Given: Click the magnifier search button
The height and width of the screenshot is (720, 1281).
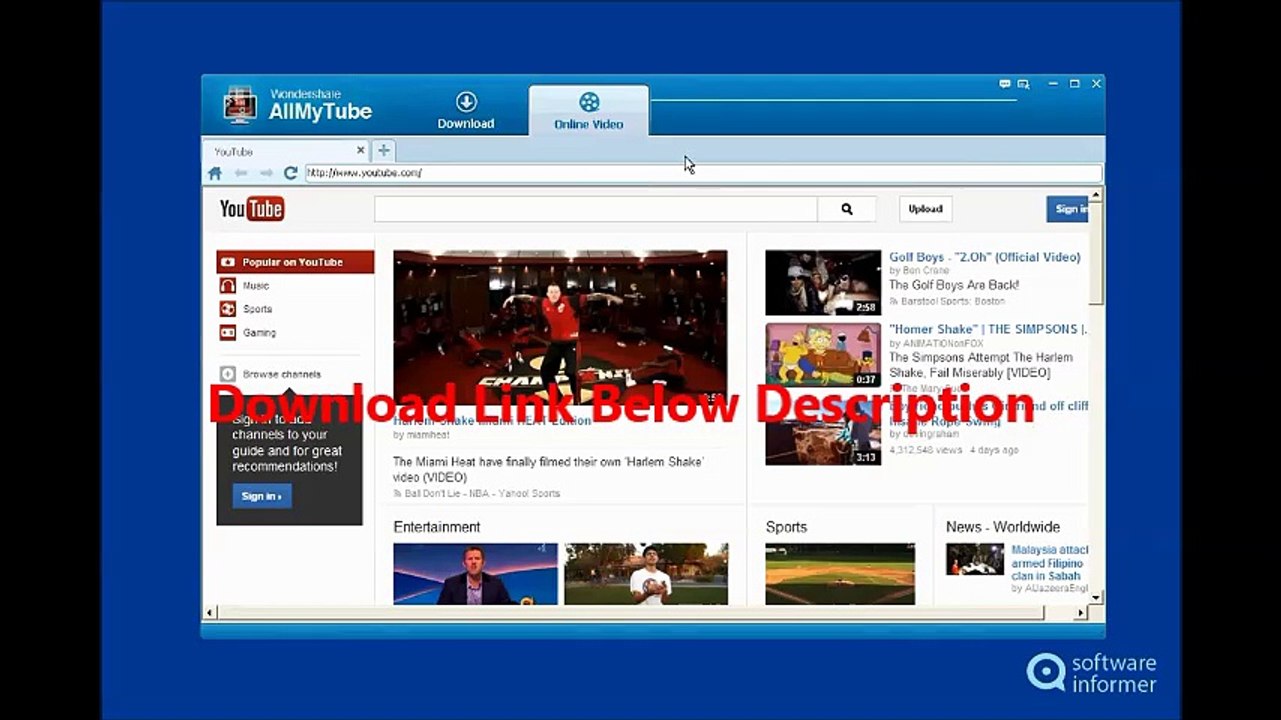Looking at the screenshot, I should (847, 209).
